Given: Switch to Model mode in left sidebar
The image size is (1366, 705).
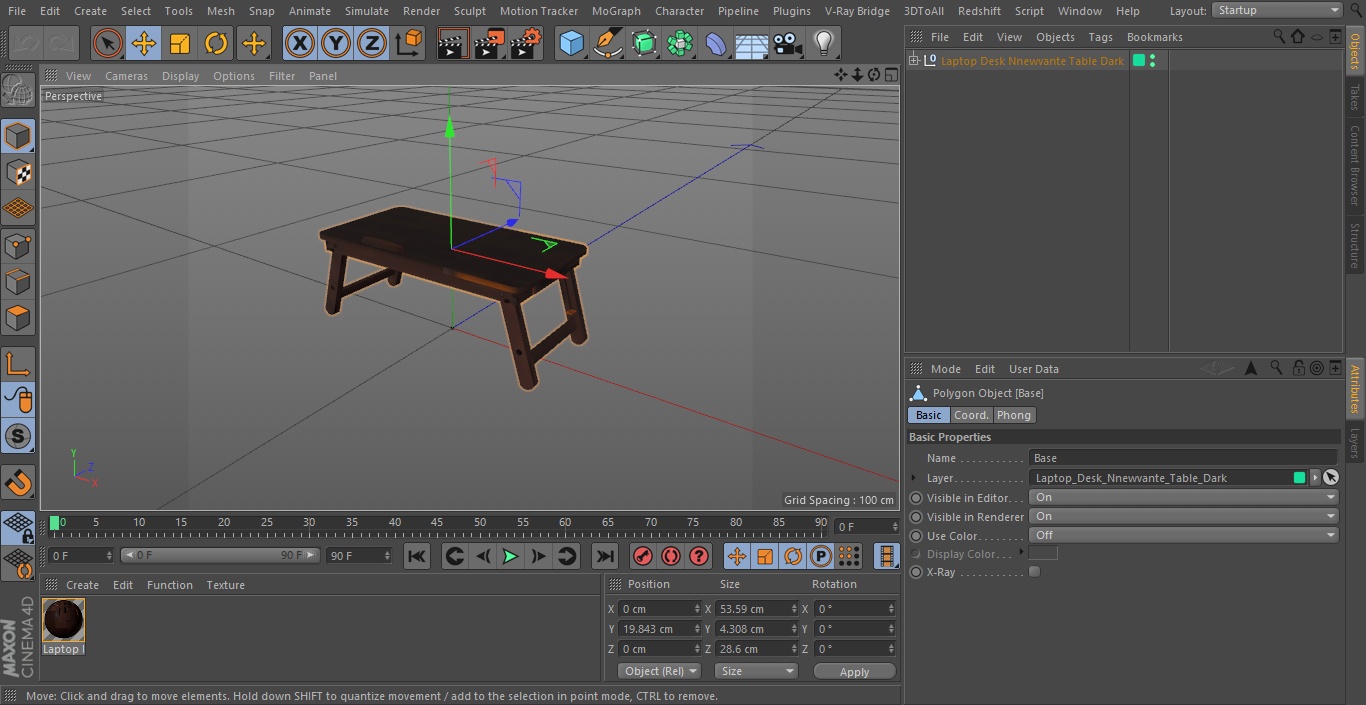Looking at the screenshot, I should (x=18, y=136).
